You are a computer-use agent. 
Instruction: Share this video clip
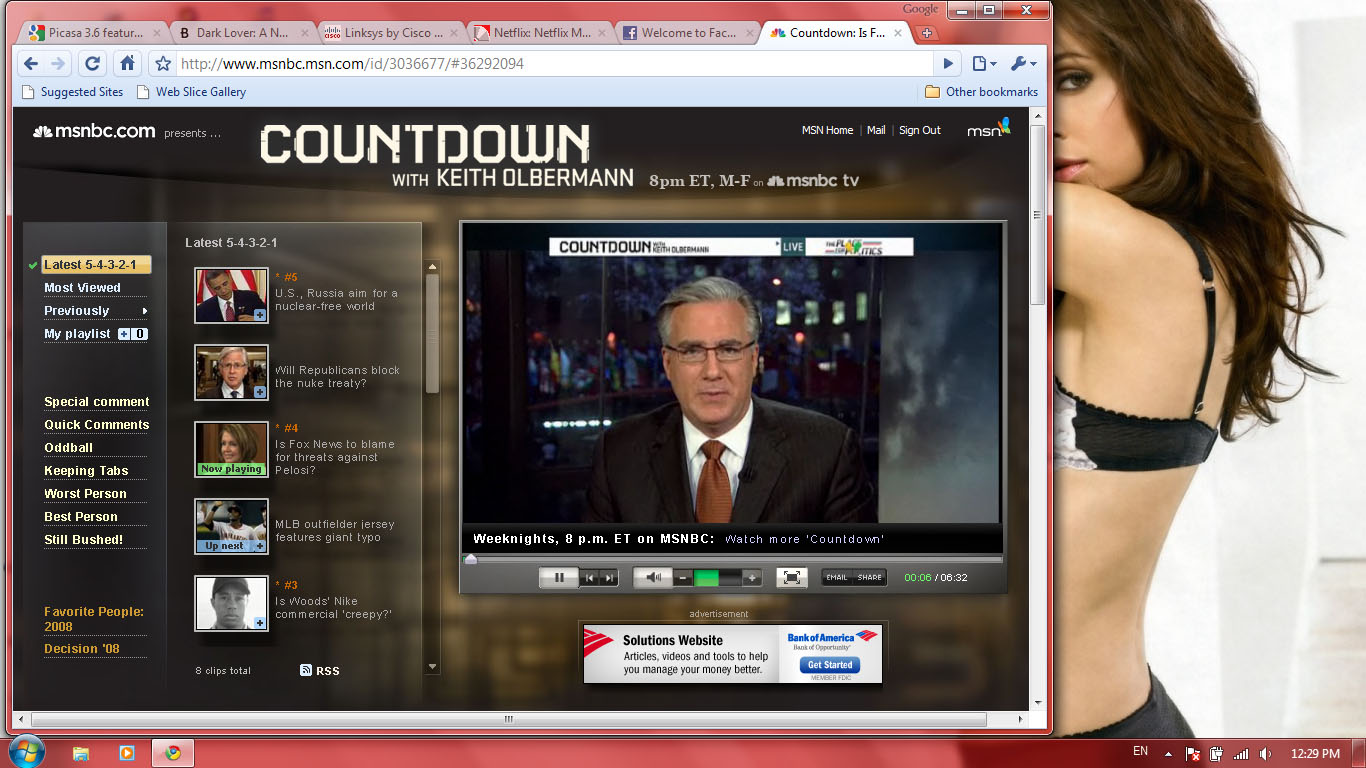(x=870, y=577)
